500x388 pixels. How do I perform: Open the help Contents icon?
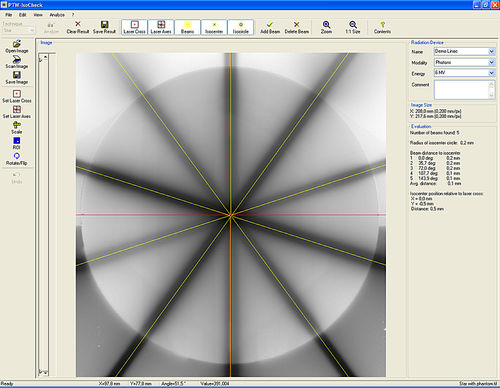pos(382,24)
